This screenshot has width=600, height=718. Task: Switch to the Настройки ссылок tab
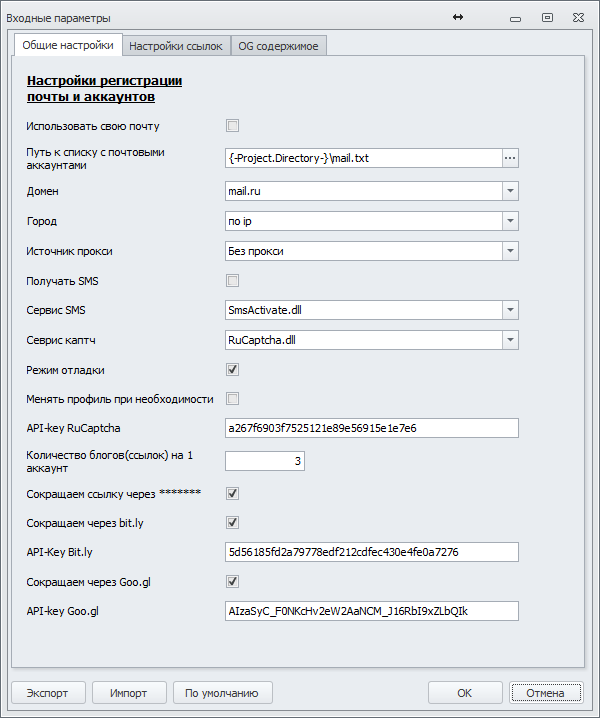[x=176, y=46]
